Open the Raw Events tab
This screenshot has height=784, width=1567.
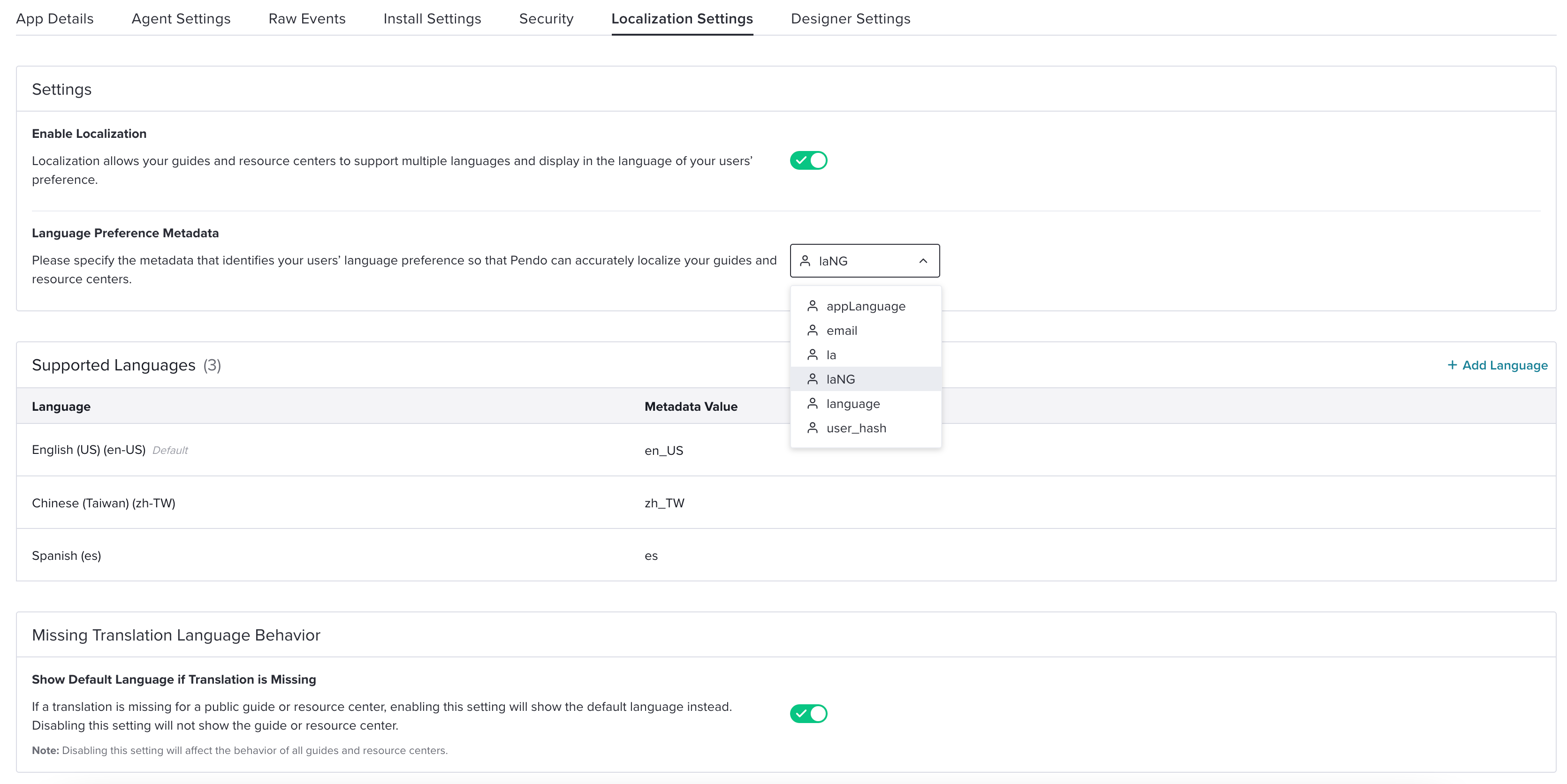coord(307,19)
